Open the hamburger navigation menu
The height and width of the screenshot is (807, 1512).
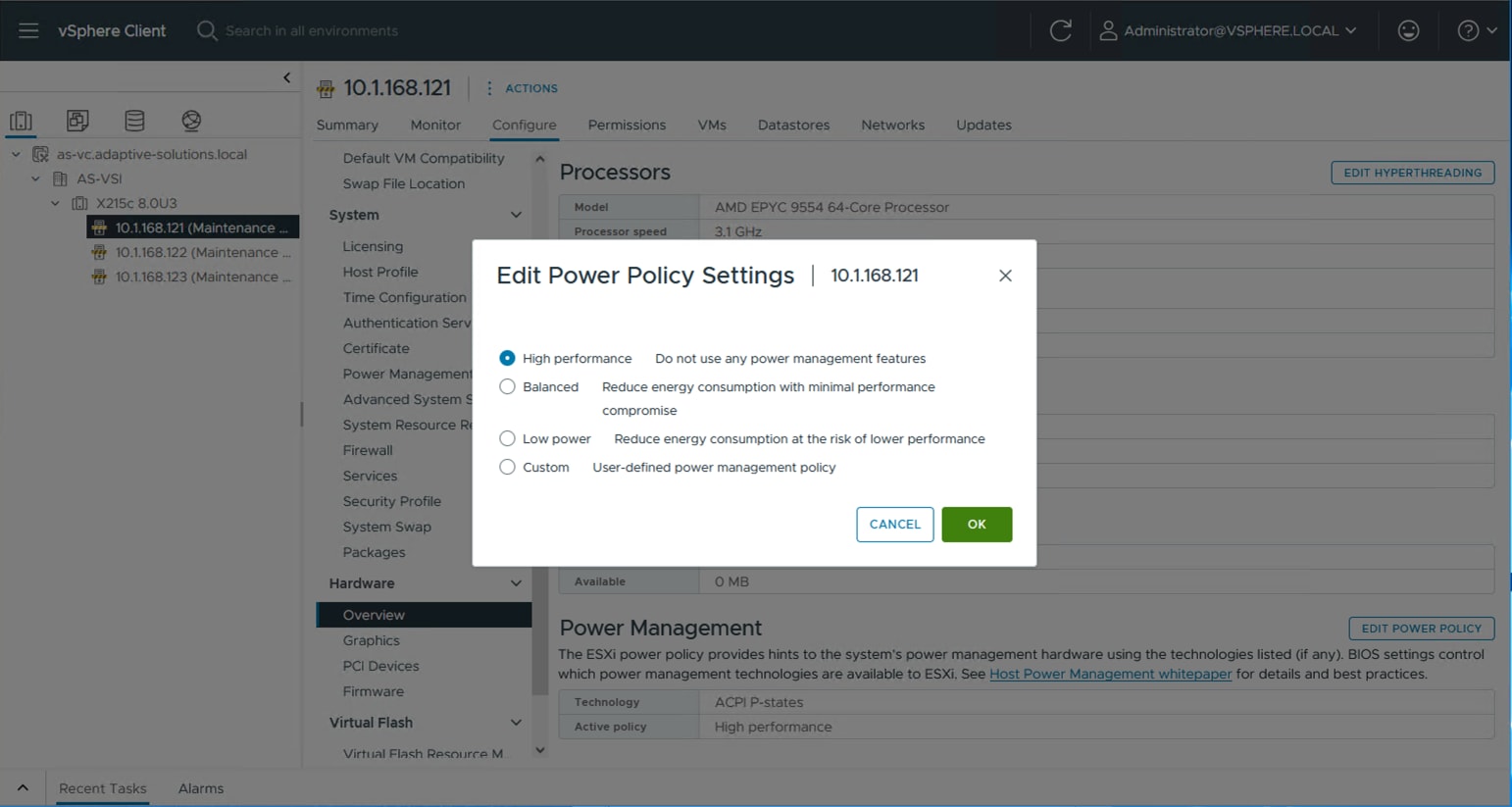pyautogui.click(x=28, y=30)
